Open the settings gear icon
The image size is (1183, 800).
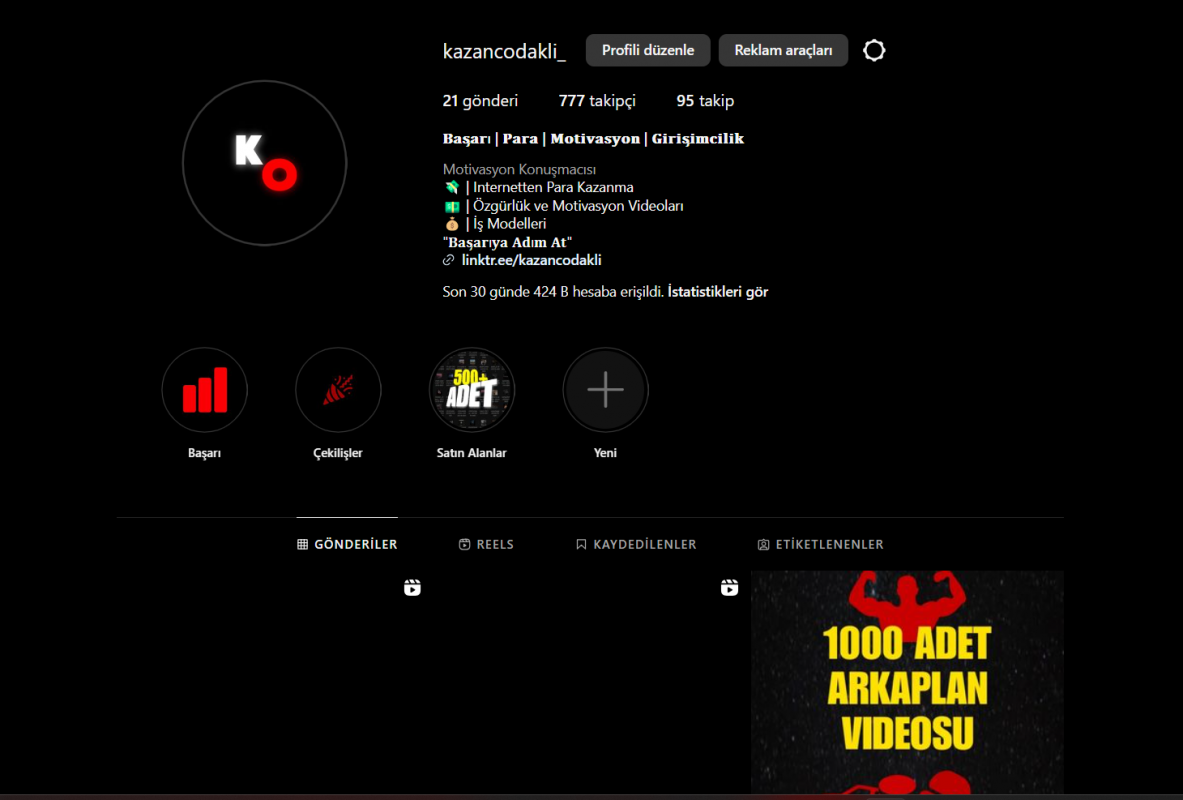click(x=874, y=51)
